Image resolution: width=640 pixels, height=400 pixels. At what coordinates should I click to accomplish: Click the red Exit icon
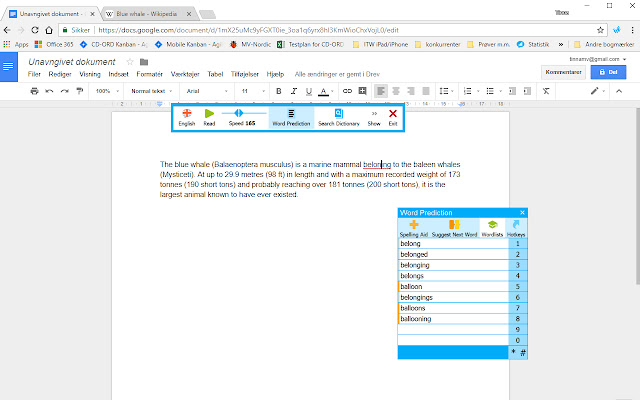tap(393, 114)
